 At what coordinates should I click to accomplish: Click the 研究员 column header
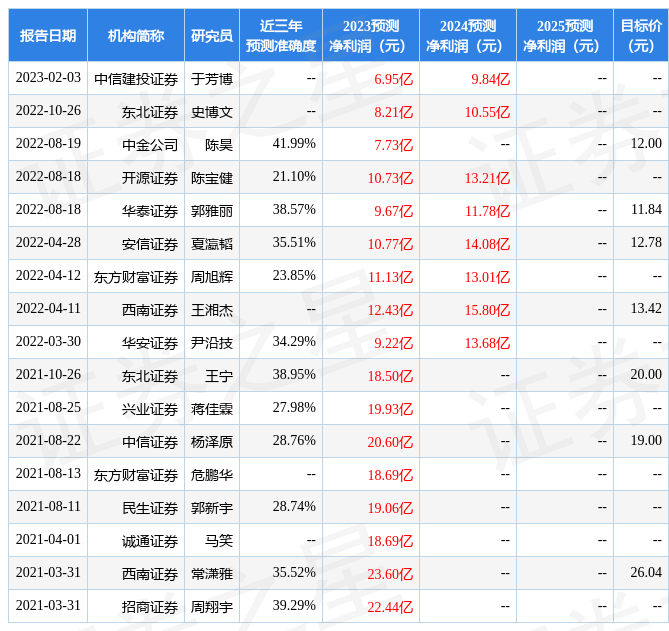coord(212,35)
